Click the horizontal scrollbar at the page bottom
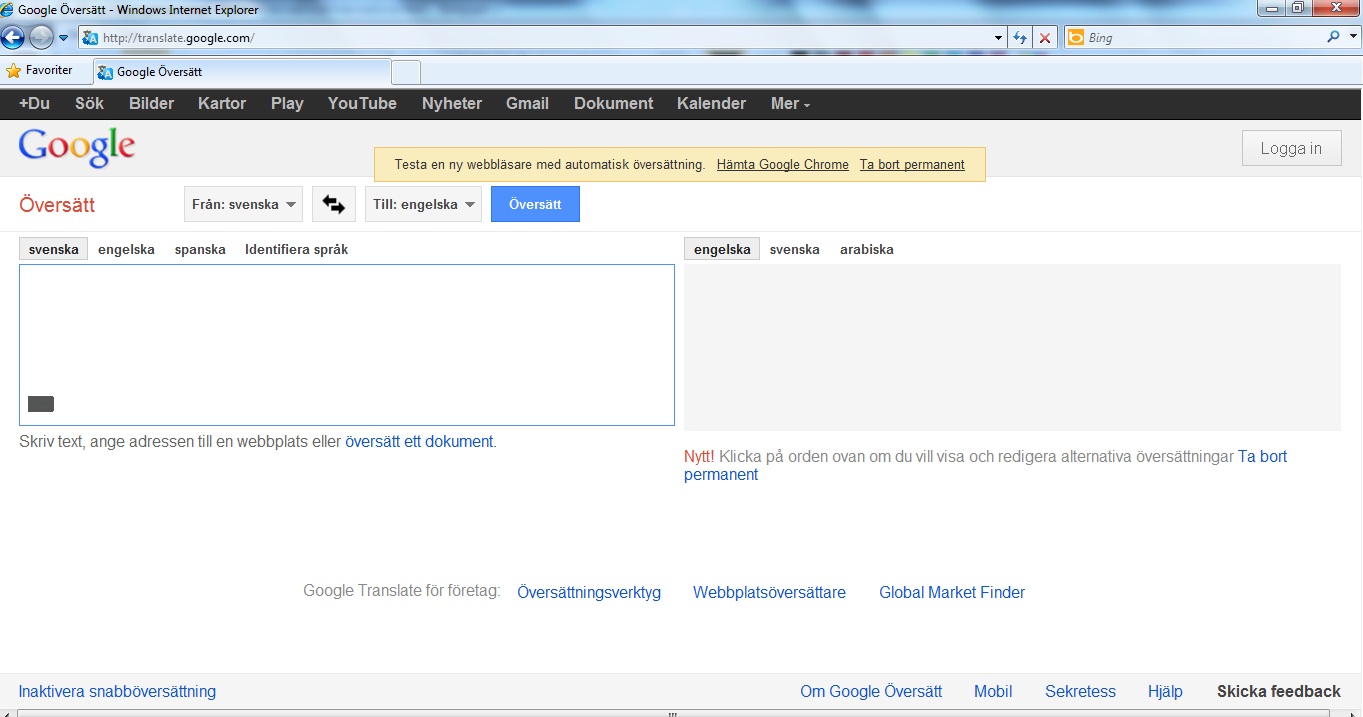This screenshot has height=717, width=1363. click(672, 713)
